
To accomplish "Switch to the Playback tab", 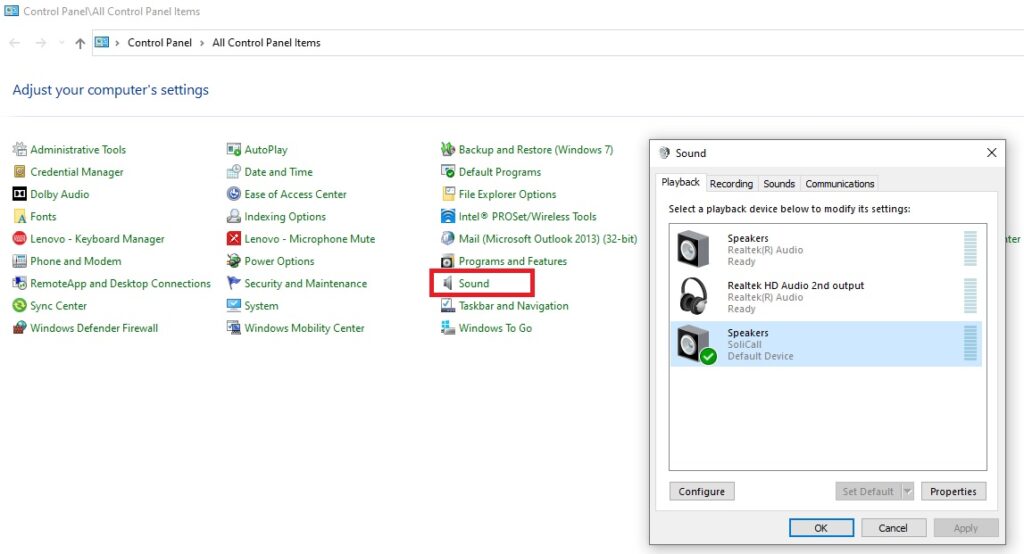I will click(680, 182).
